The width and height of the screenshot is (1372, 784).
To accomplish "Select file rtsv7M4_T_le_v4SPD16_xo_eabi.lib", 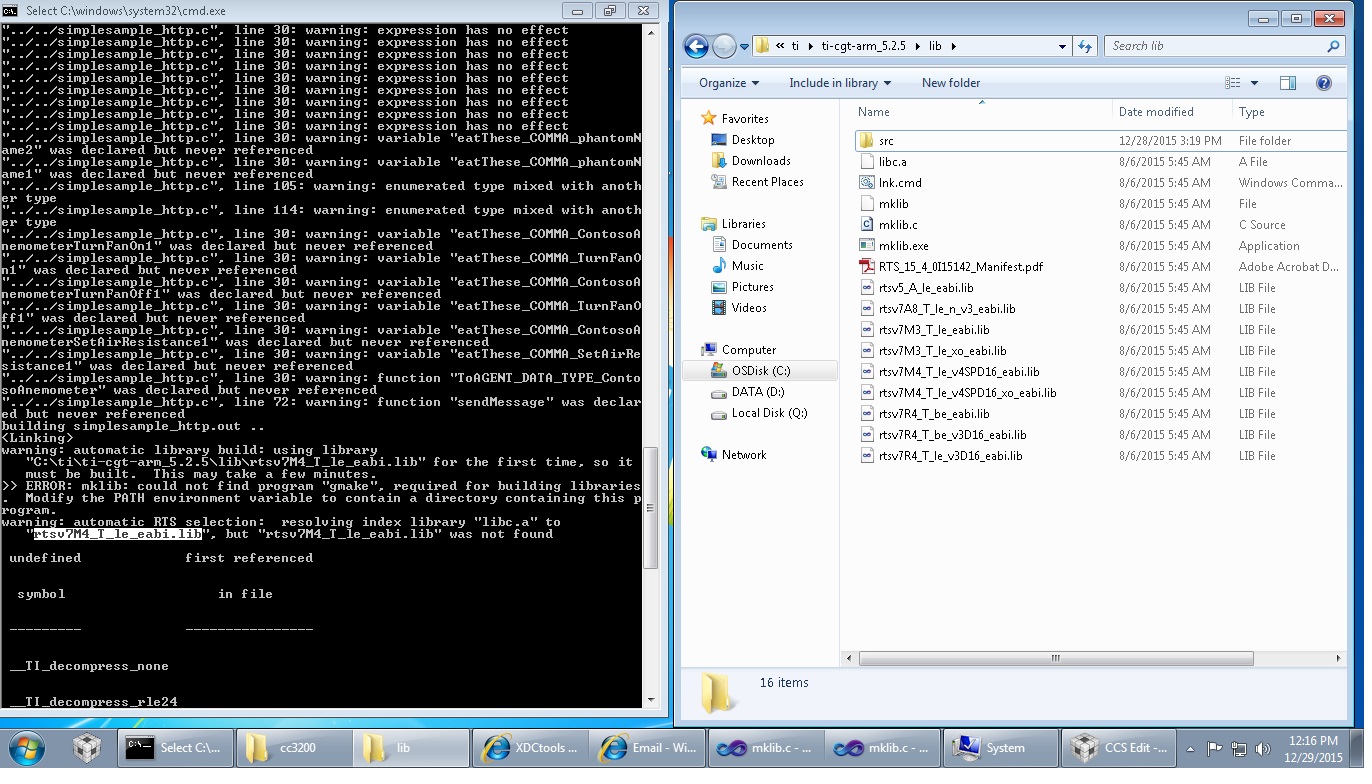I will (967, 393).
